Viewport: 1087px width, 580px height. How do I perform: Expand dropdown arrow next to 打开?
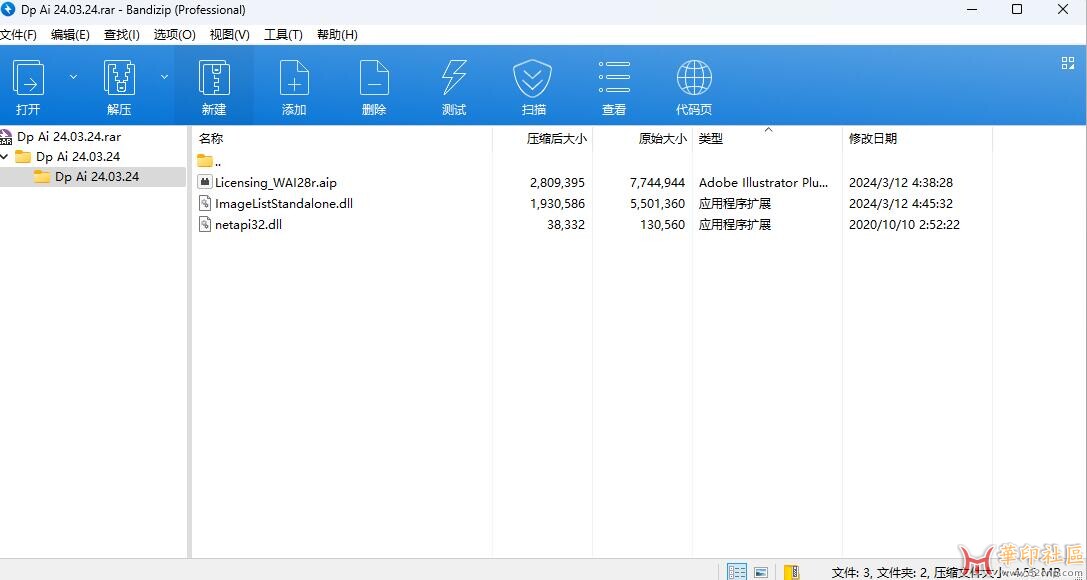73,77
